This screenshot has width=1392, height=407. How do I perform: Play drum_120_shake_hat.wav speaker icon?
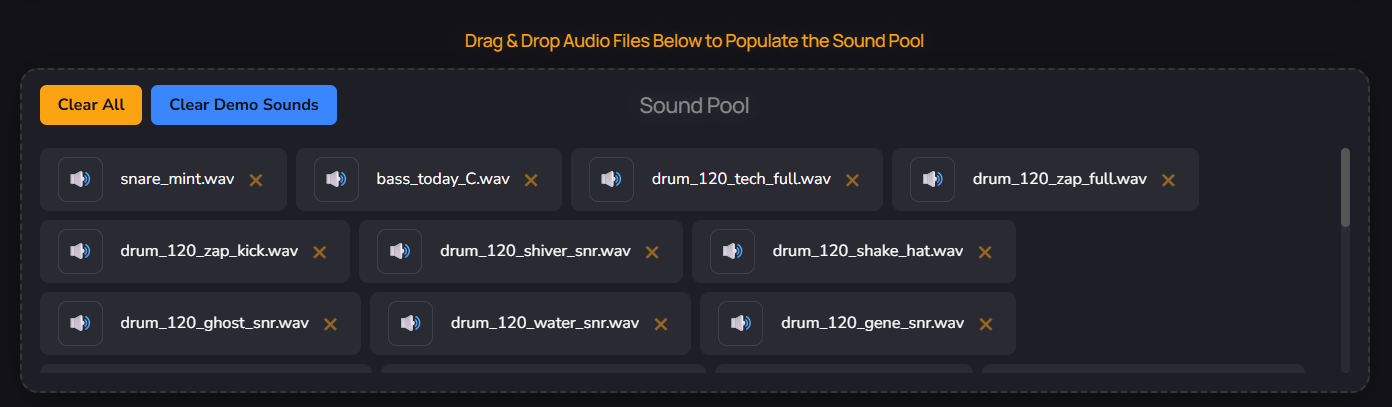(732, 252)
